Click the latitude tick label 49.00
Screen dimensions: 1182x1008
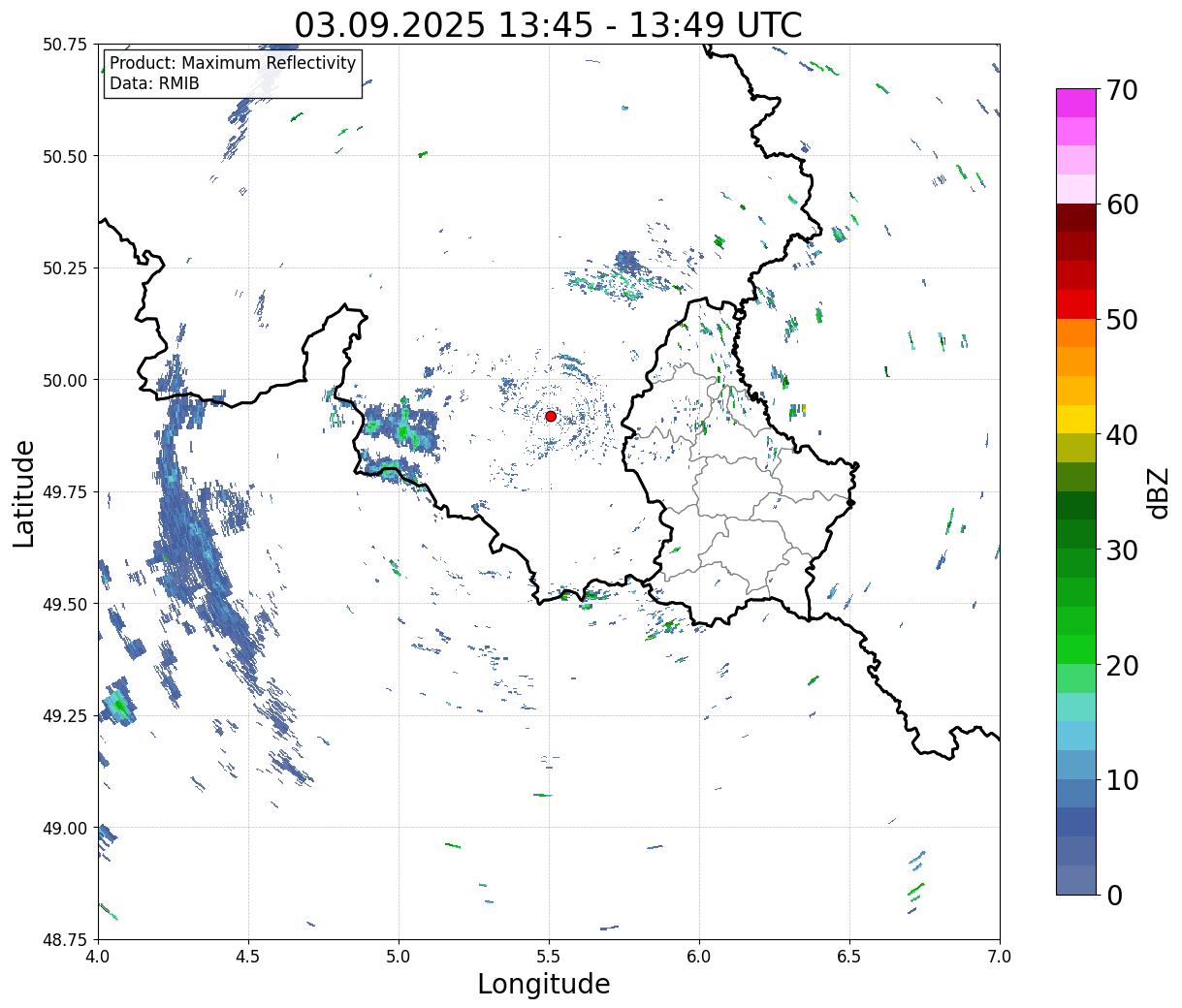point(66,828)
